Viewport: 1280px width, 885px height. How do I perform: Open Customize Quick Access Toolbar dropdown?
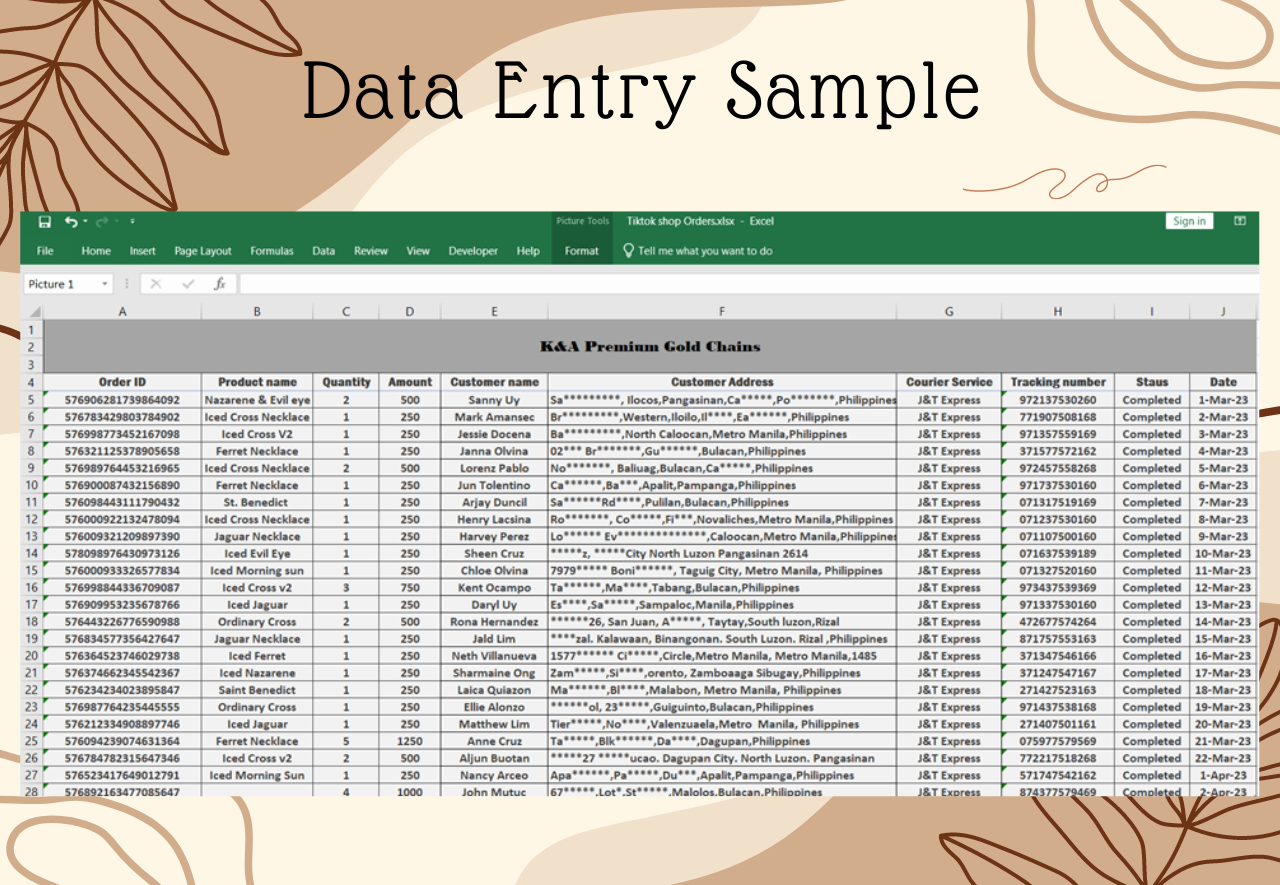[132, 221]
